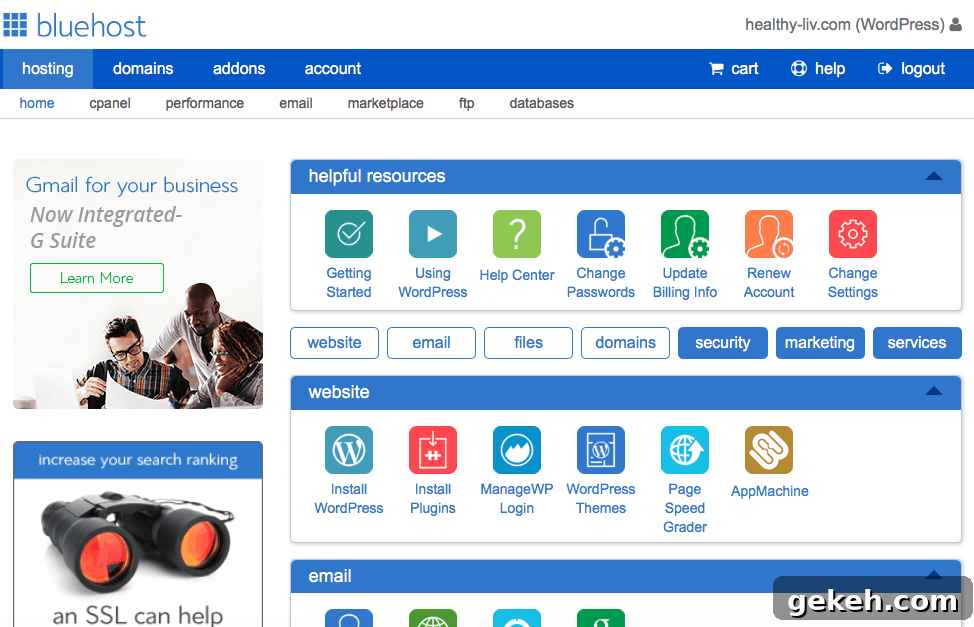Select the domains main nav tab
The width and height of the screenshot is (974, 627).
[143, 68]
